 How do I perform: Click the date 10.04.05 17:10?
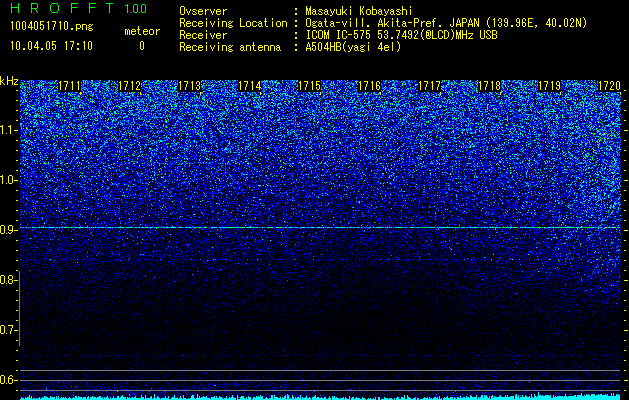point(51,46)
